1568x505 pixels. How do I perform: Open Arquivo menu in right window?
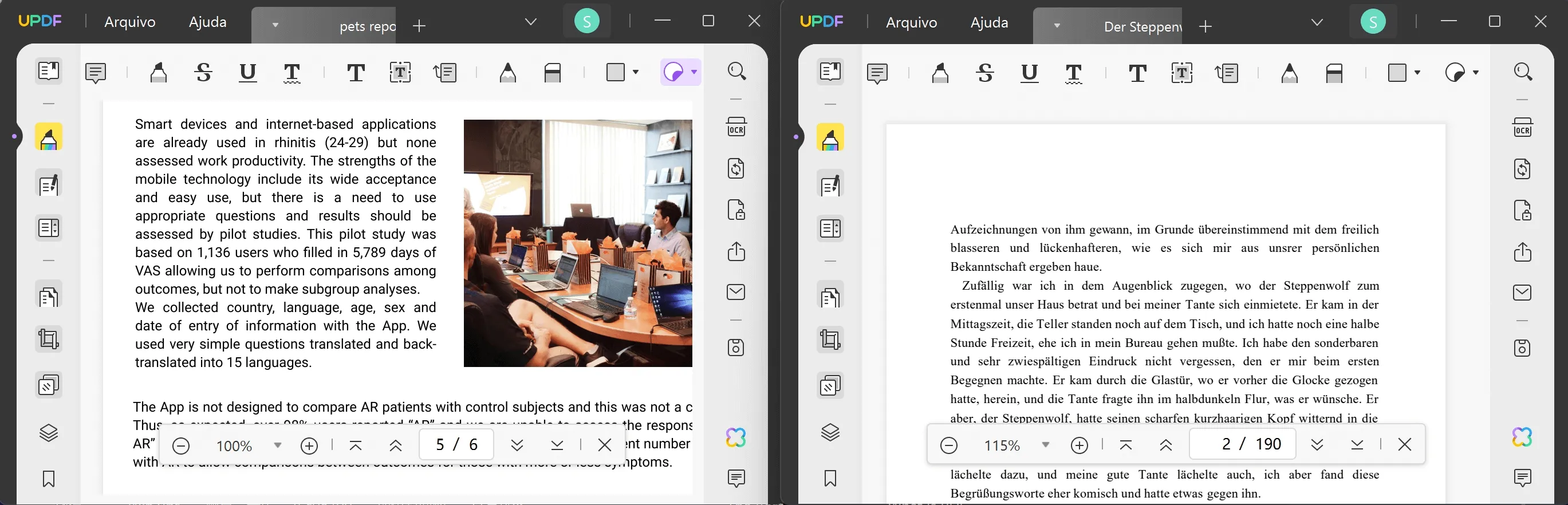pos(911,22)
